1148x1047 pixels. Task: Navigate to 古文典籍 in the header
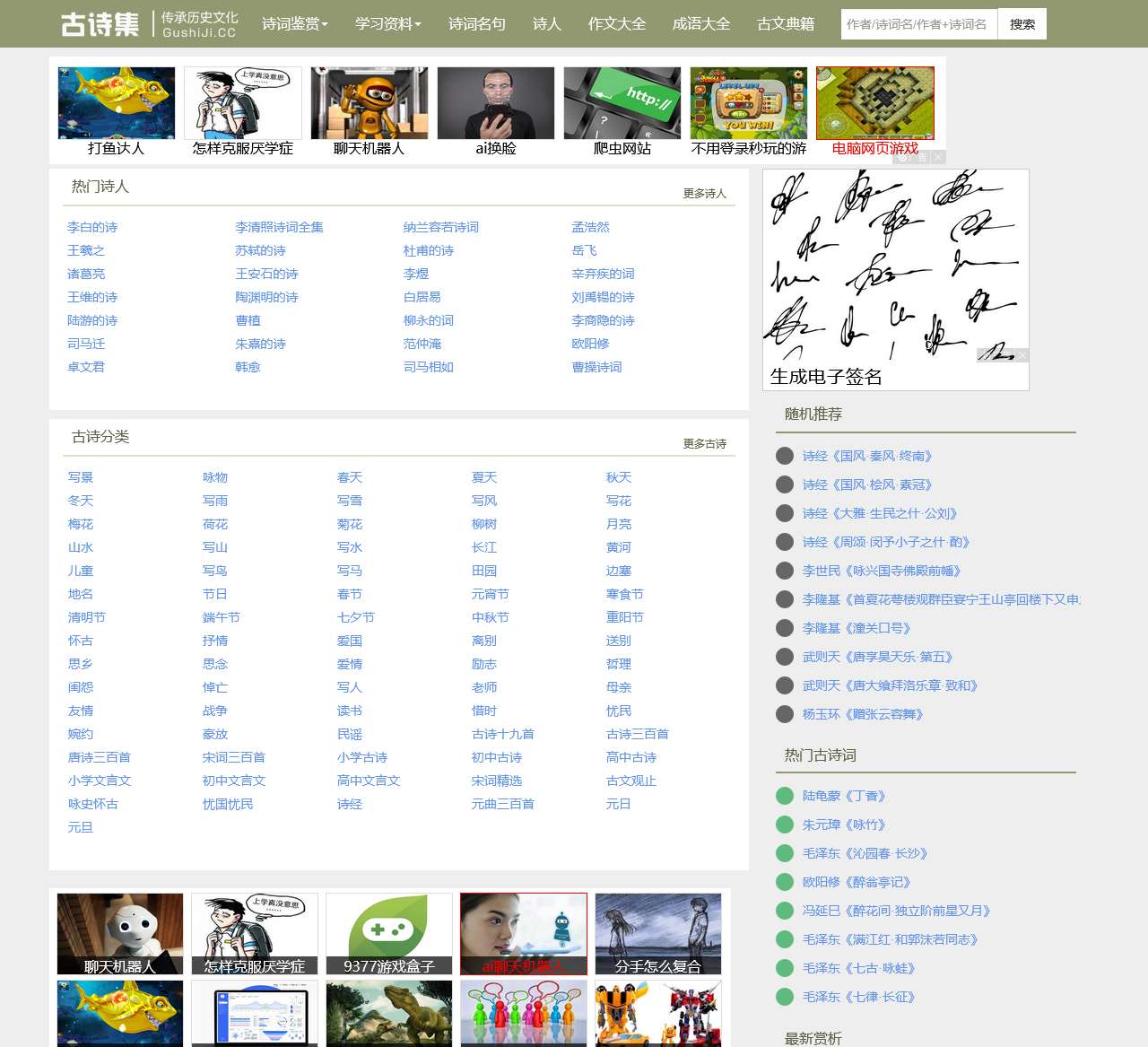coord(786,24)
